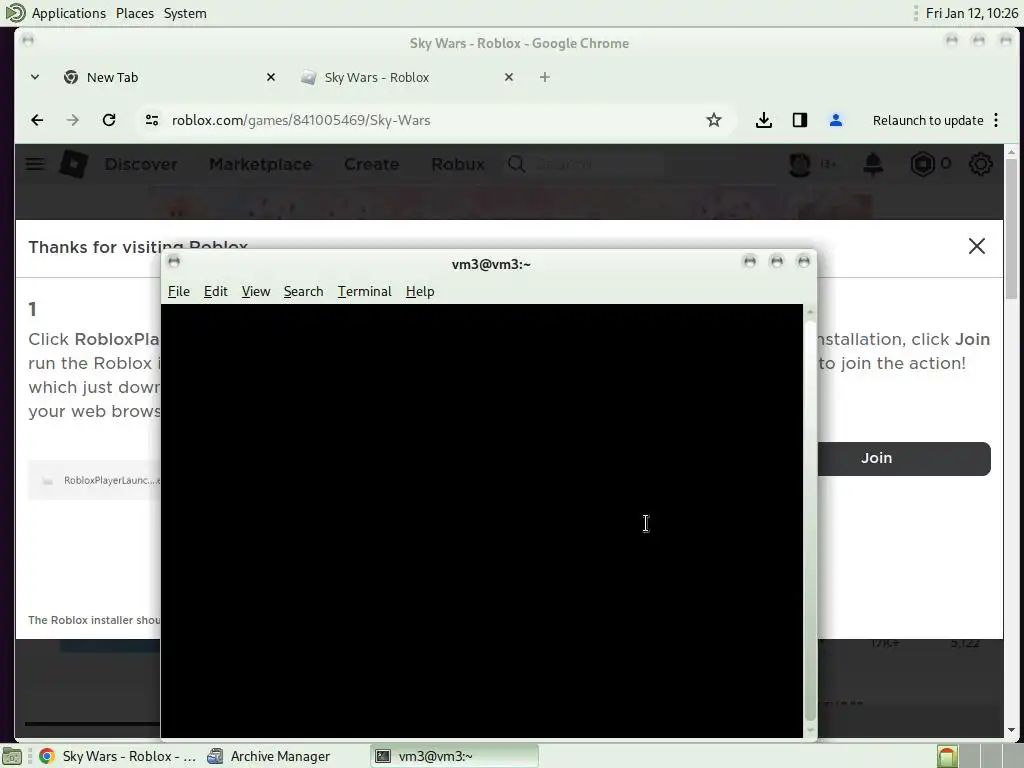Image resolution: width=1024 pixels, height=768 pixels.
Task: Open Roblox settings gear icon
Action: coord(980,164)
